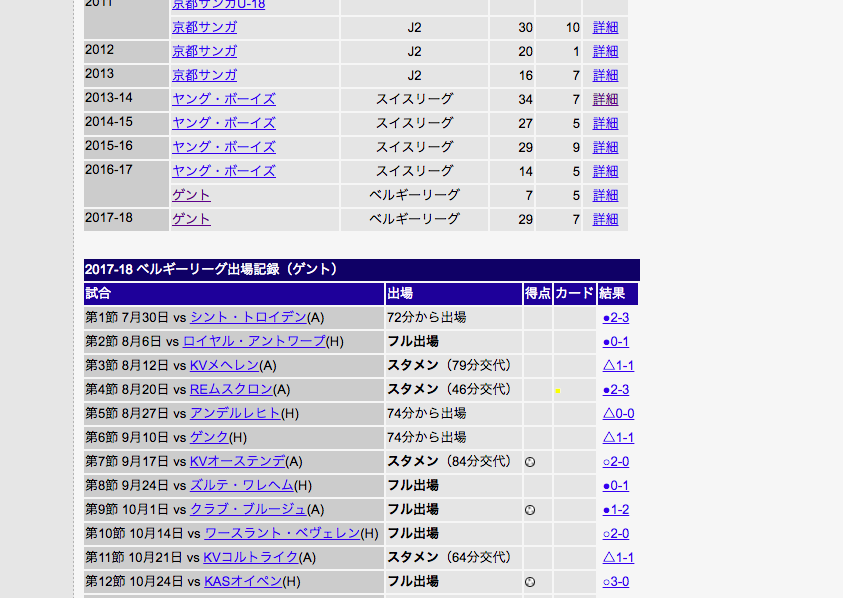Viewport: 843px width, 598px height.
Task: Click the カード column header
Action: point(575,294)
